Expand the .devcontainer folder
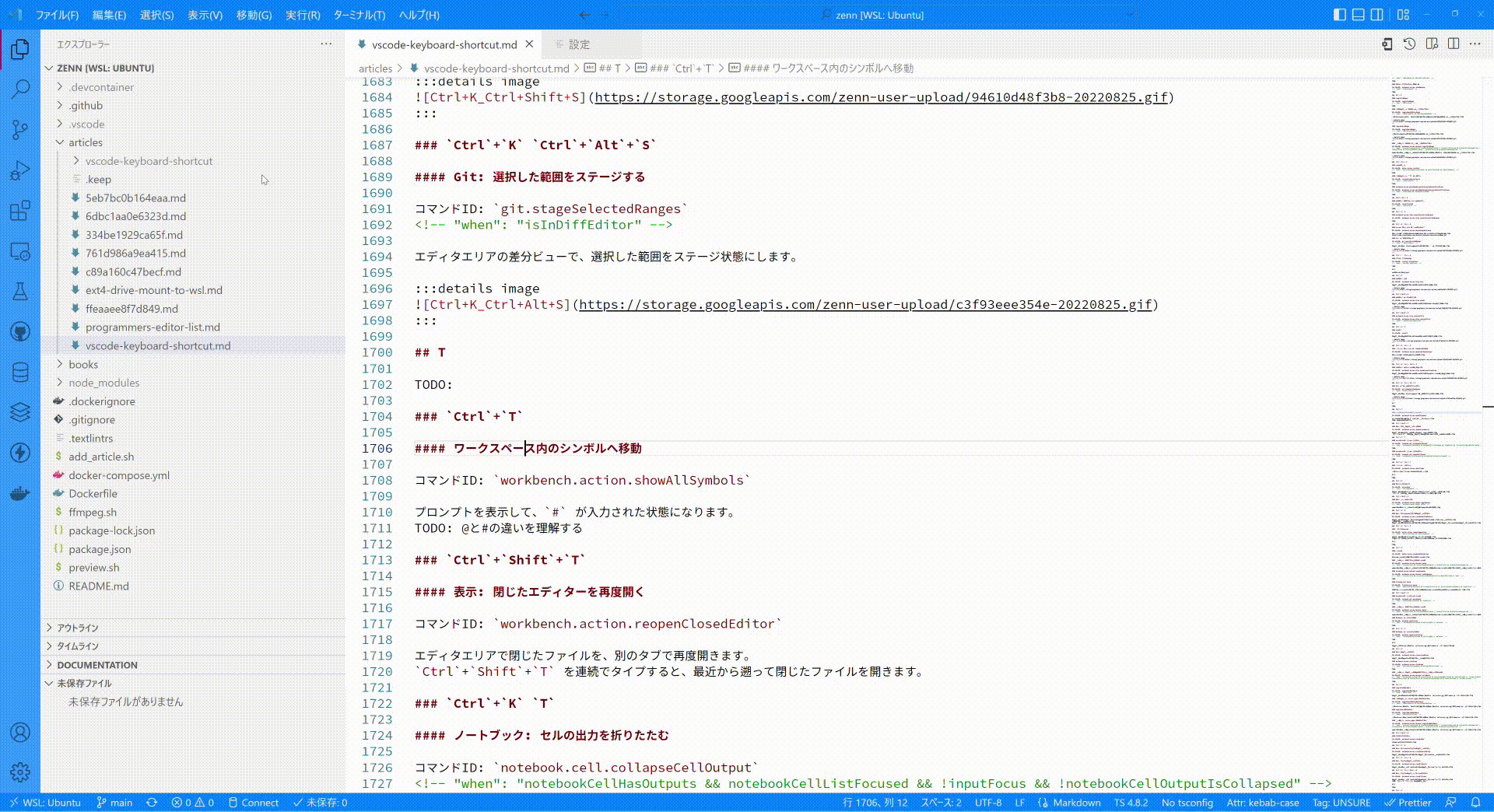Viewport: 1494px width, 812px height. click(x=193, y=87)
